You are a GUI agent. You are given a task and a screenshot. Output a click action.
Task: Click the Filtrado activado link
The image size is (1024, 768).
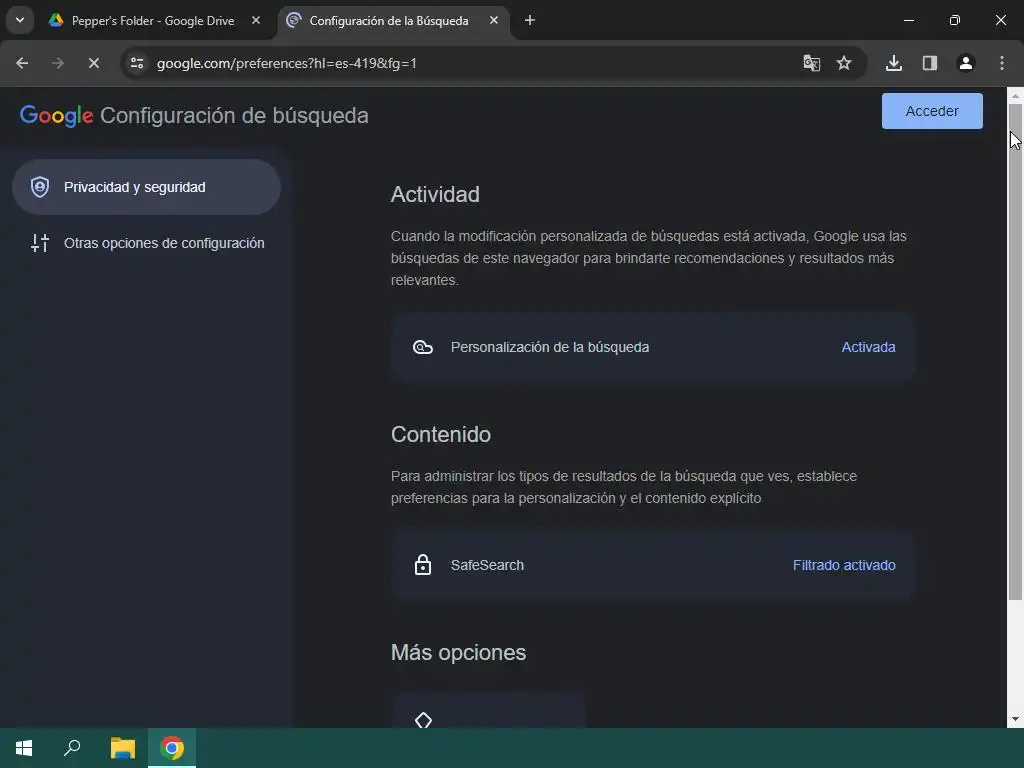pyautogui.click(x=844, y=565)
